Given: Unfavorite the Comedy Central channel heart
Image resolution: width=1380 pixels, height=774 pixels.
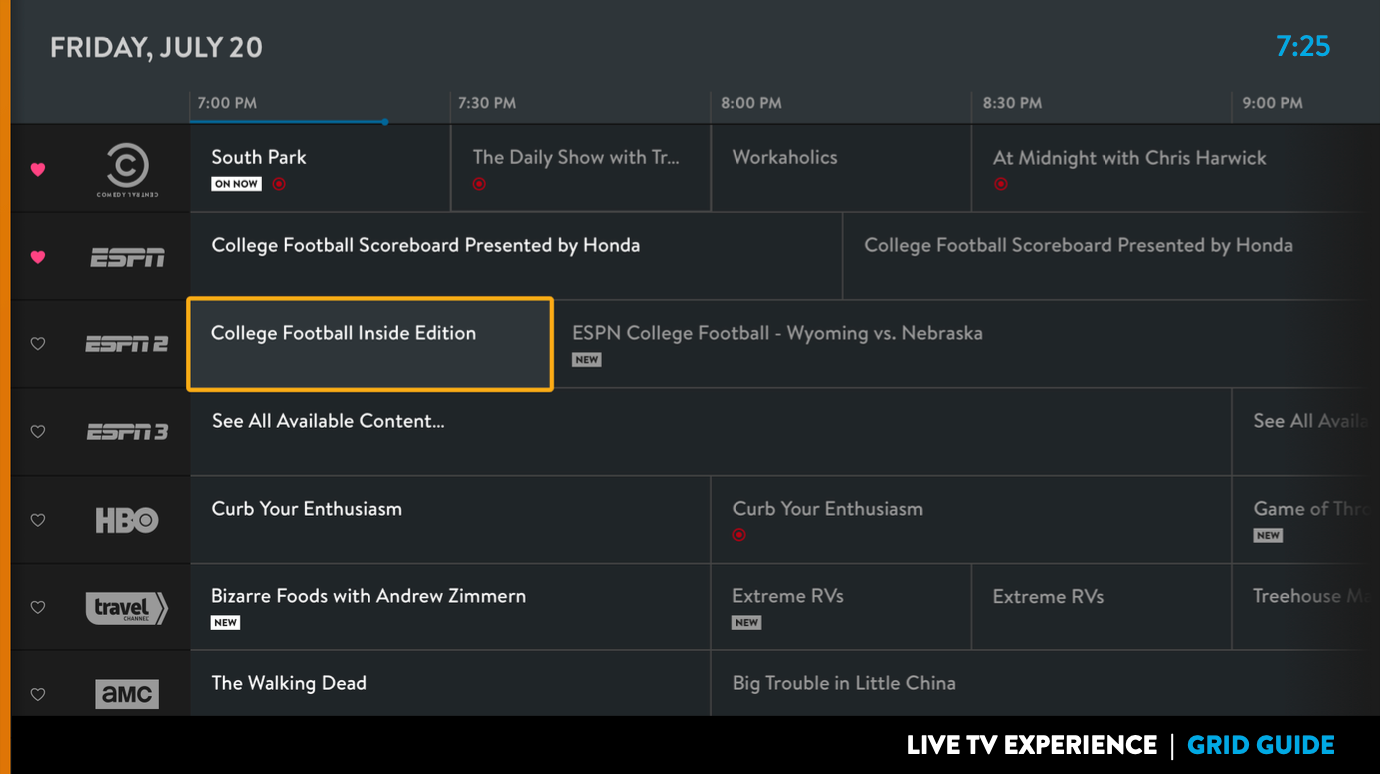Looking at the screenshot, I should tap(38, 169).
